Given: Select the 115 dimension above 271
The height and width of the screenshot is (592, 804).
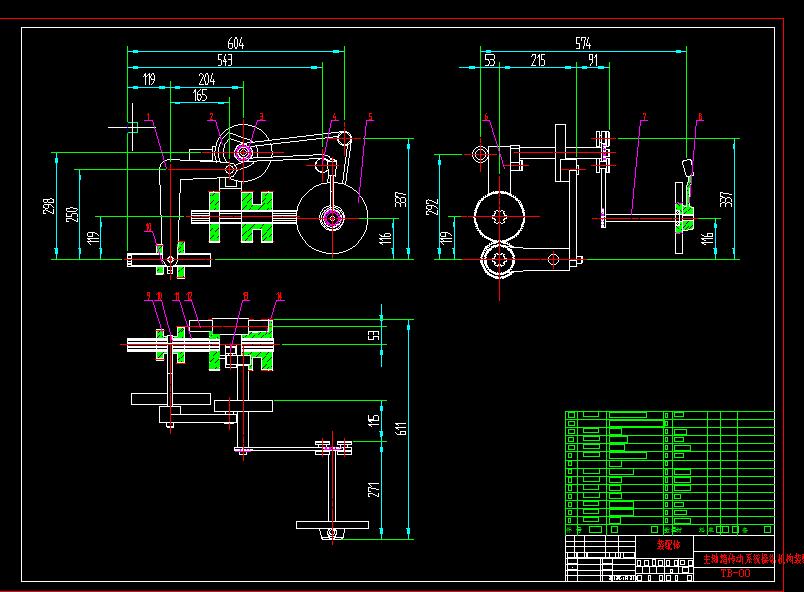Looking at the screenshot, I should tap(374, 420).
